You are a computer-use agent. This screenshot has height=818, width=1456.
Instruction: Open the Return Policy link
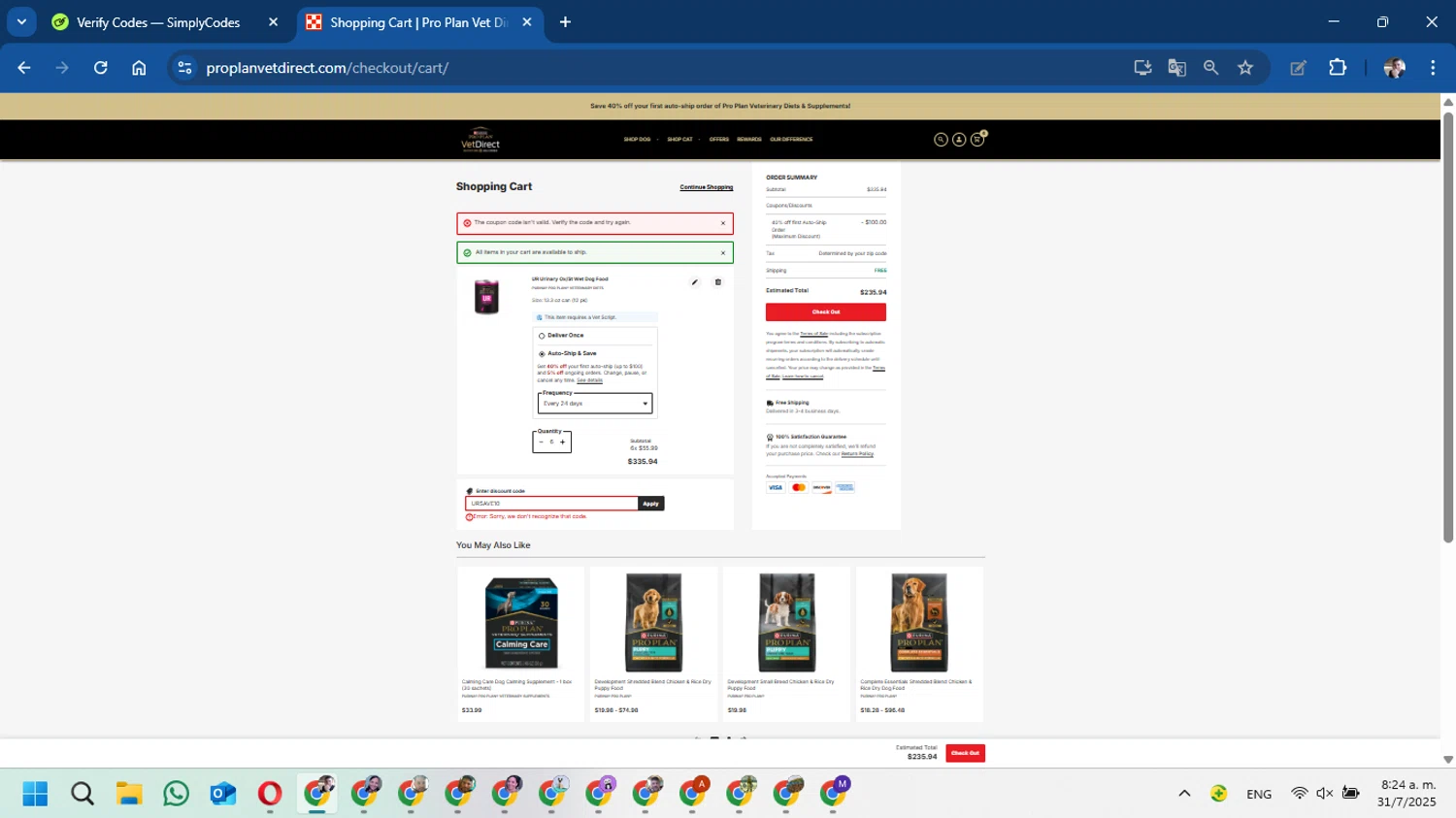(x=857, y=453)
